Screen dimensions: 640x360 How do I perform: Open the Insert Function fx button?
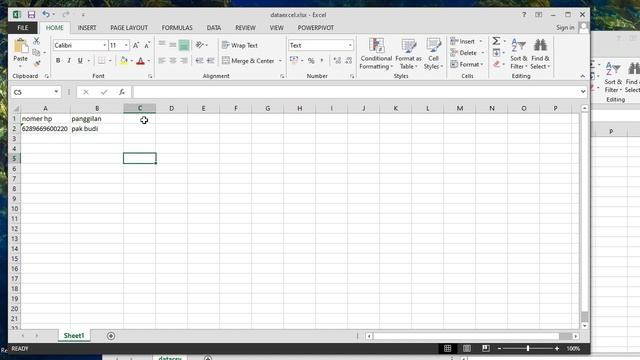click(122, 92)
